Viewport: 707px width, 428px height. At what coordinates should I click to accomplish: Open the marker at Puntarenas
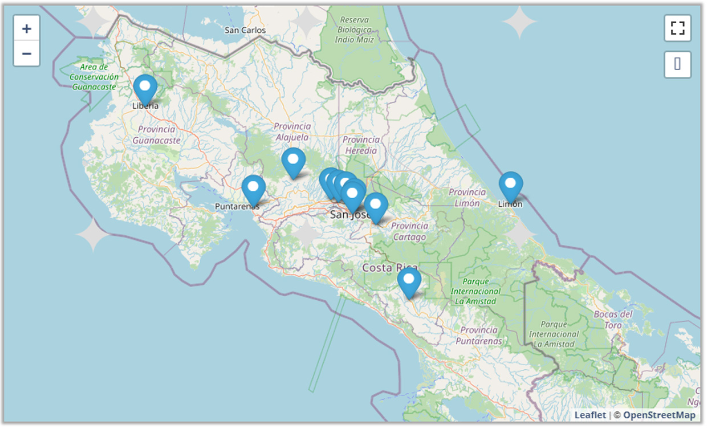254,189
